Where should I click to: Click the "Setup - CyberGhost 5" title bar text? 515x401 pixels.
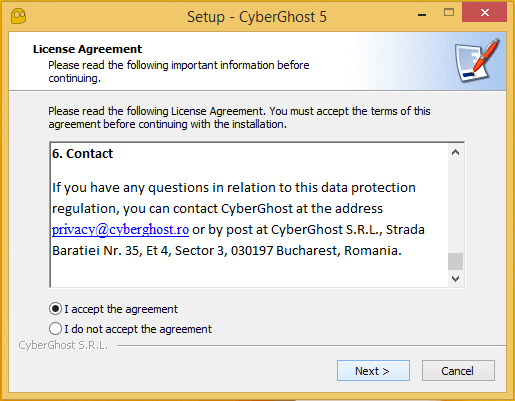tap(257, 17)
